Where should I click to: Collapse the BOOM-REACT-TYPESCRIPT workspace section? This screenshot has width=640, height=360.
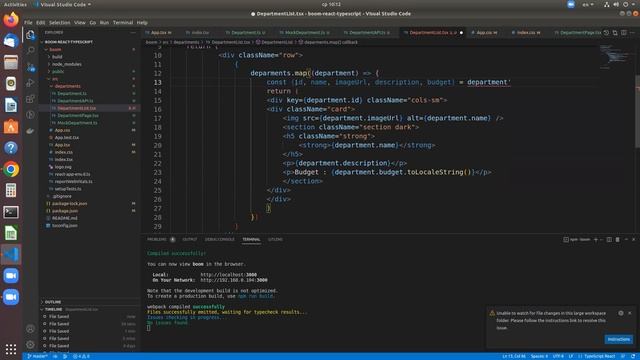tap(69, 42)
